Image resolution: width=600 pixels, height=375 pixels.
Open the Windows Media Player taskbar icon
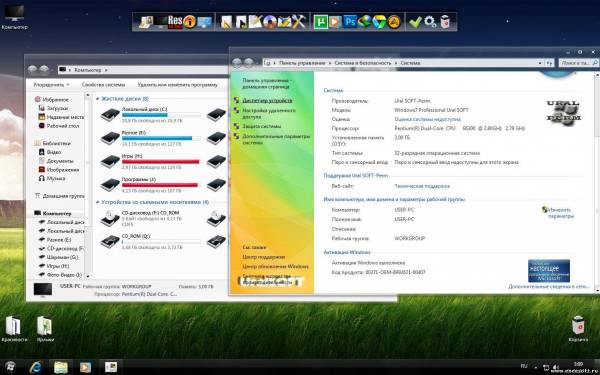(86, 367)
